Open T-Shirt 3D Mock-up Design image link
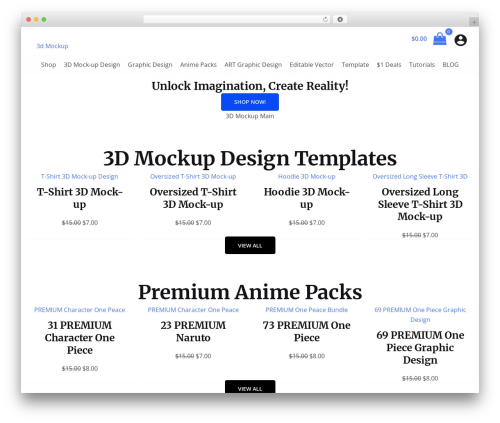The image size is (500, 423). pos(80,176)
